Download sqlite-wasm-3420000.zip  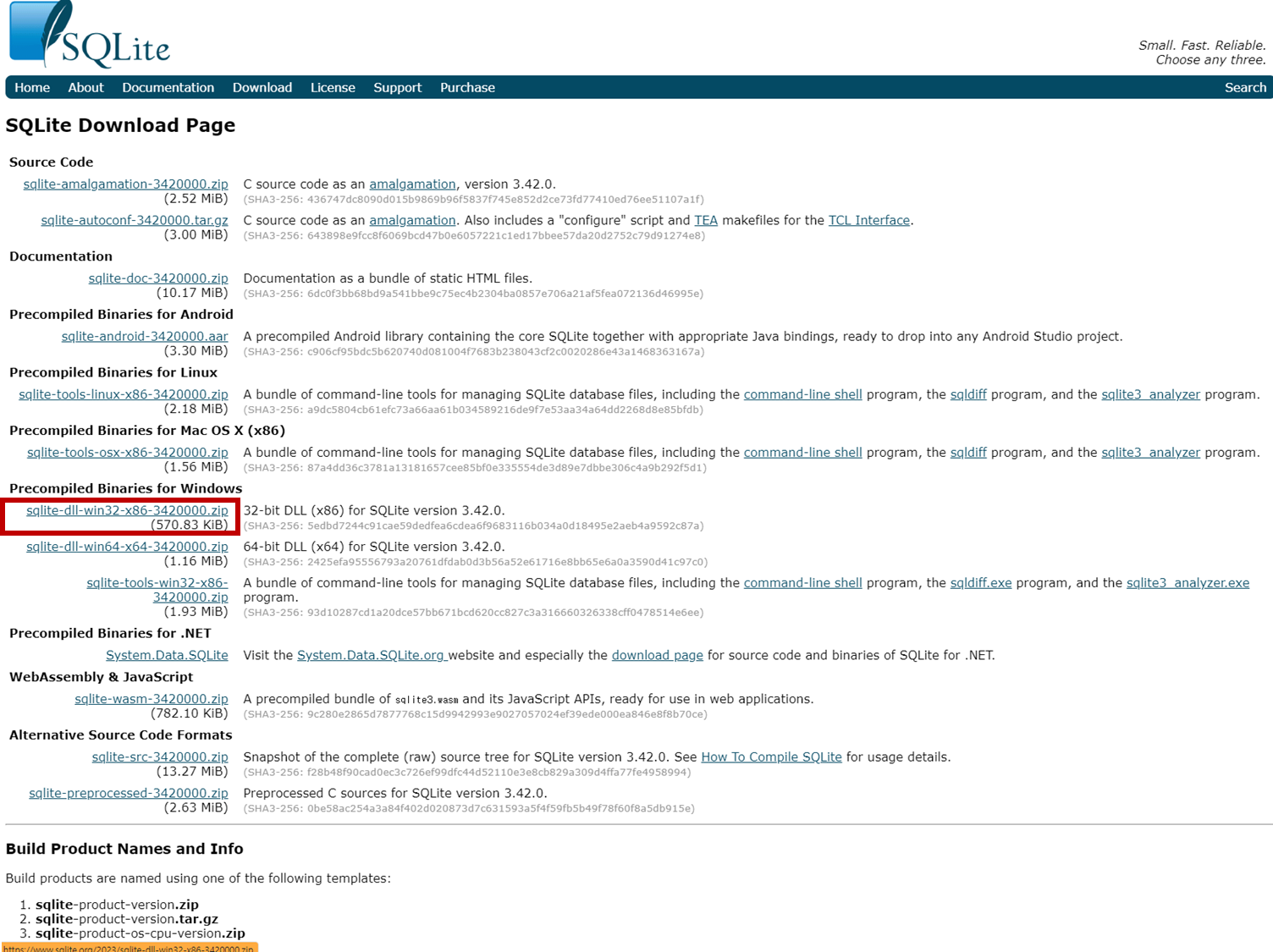click(152, 699)
